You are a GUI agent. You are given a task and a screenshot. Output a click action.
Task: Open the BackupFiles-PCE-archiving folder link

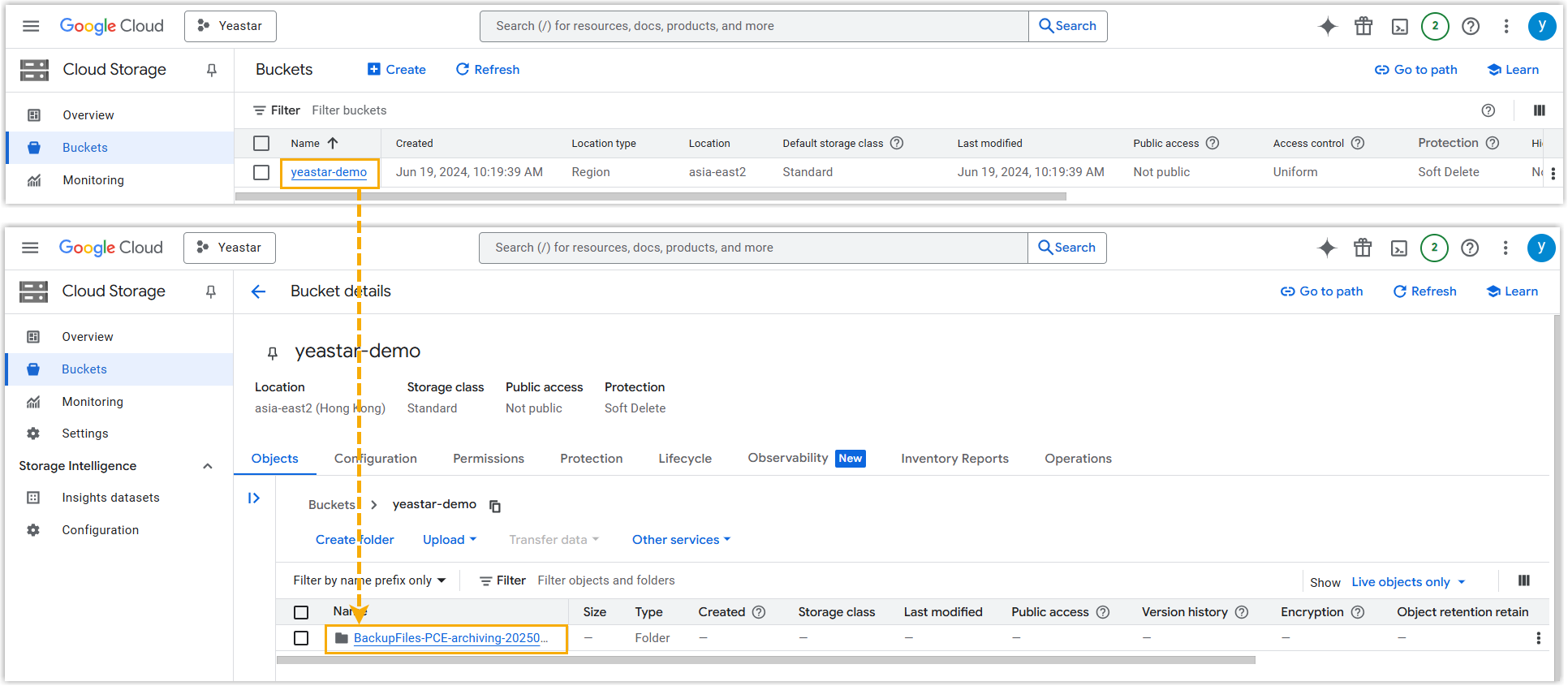450,638
